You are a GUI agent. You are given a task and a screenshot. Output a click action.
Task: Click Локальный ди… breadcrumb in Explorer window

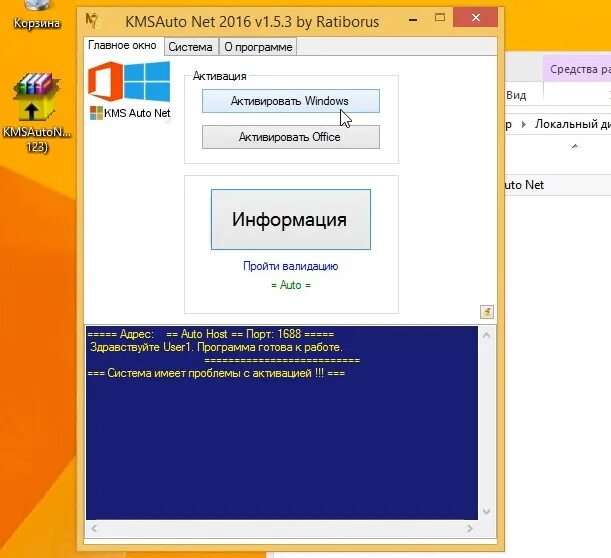click(572, 124)
